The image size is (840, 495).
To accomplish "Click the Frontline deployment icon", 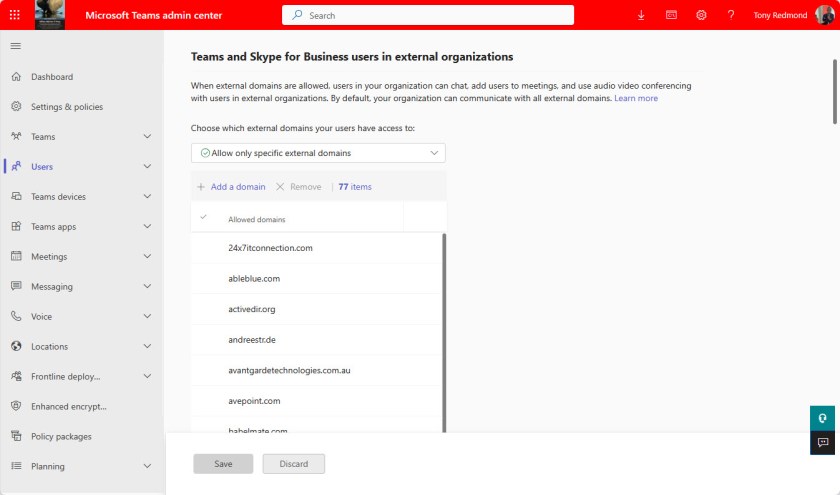I will (16, 376).
